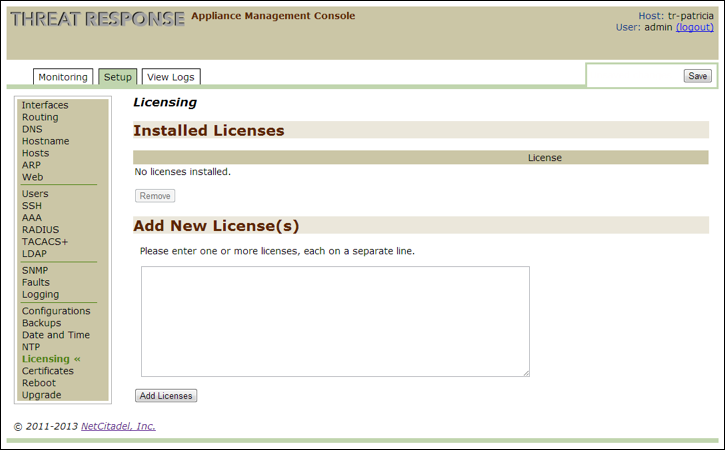The width and height of the screenshot is (725, 450).
Task: Select DNS in the setup menu
Action: (x=32, y=129)
